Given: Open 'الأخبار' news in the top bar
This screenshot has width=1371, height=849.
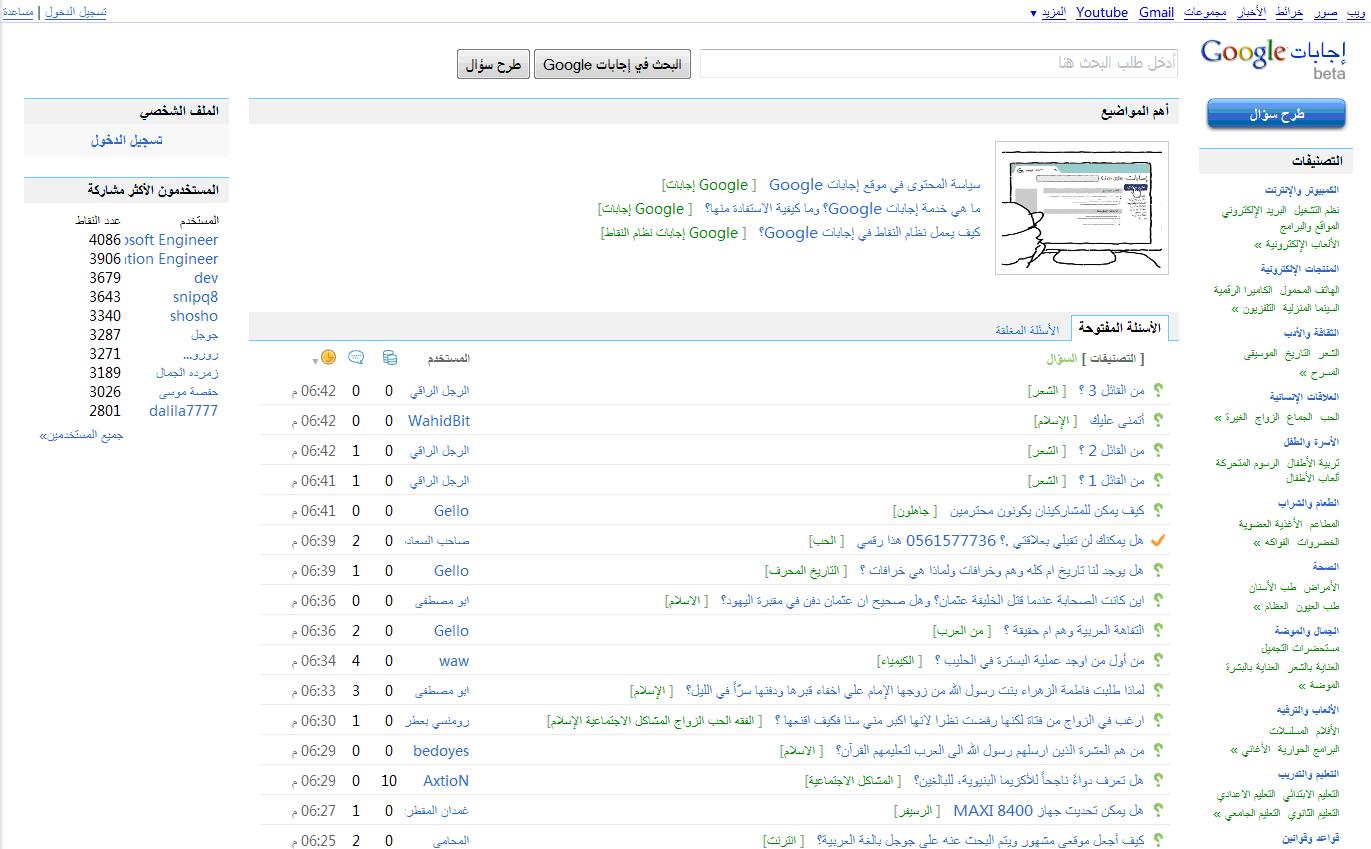Looking at the screenshot, I should click(1252, 12).
